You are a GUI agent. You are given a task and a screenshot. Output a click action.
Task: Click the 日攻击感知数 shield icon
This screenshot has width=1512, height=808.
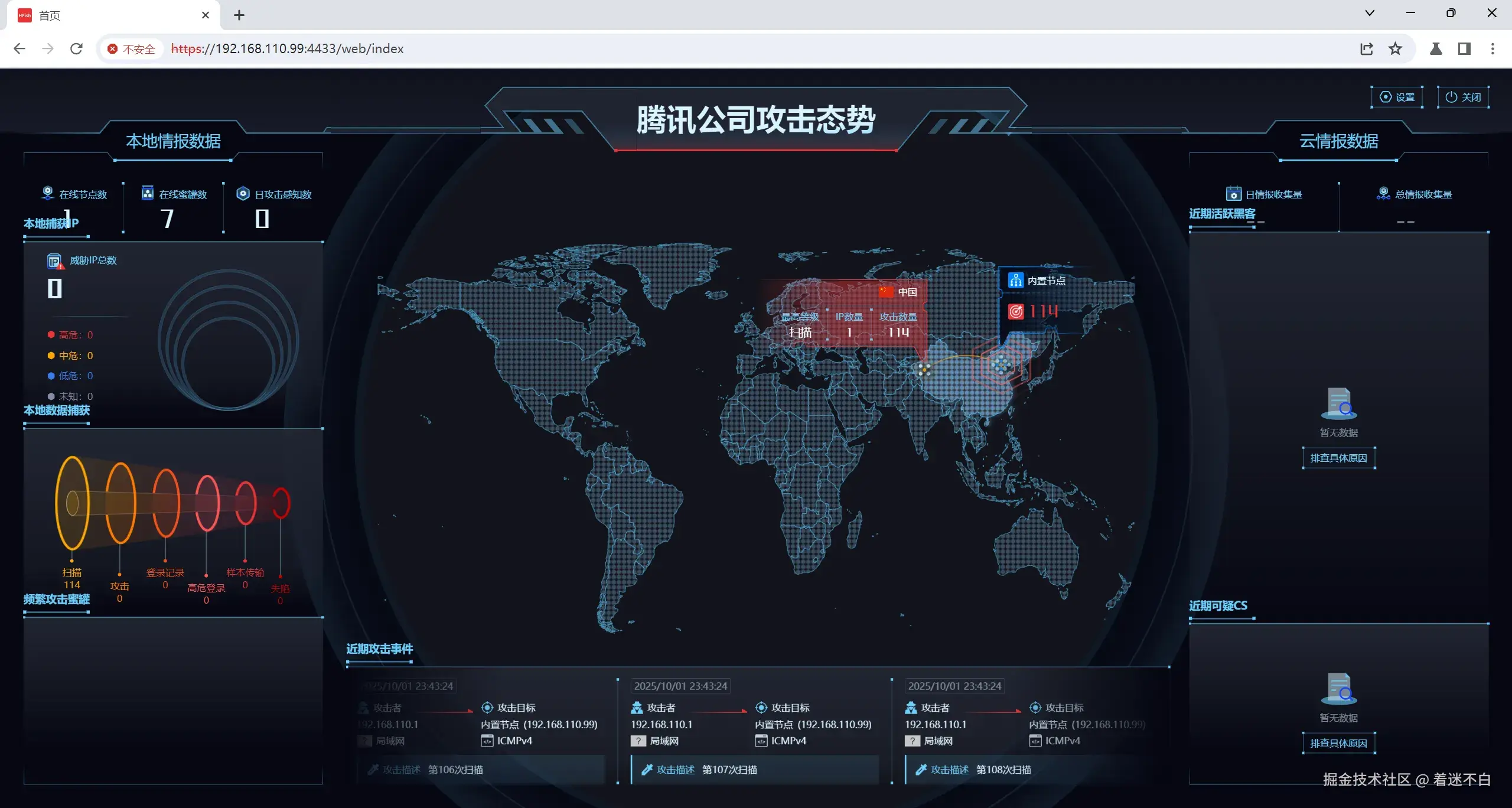243,193
